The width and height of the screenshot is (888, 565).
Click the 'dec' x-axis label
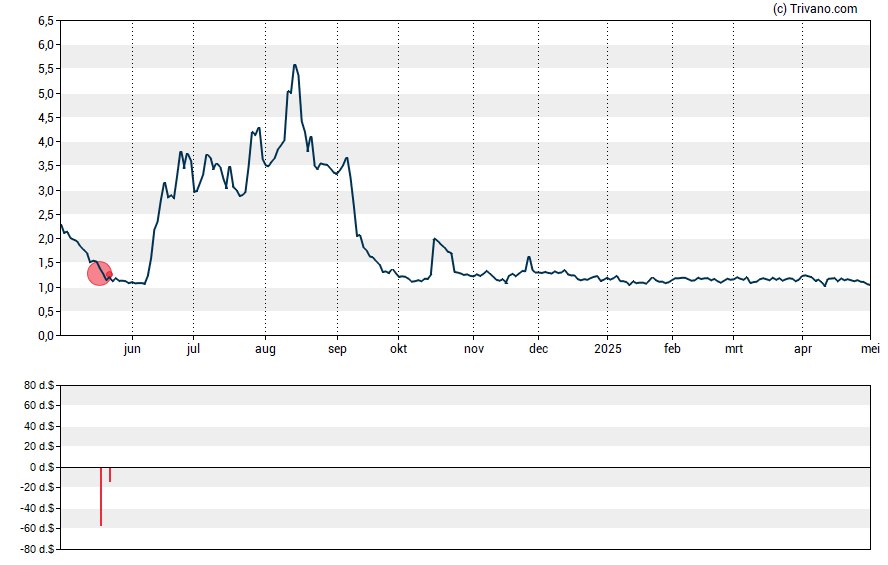coord(538,349)
